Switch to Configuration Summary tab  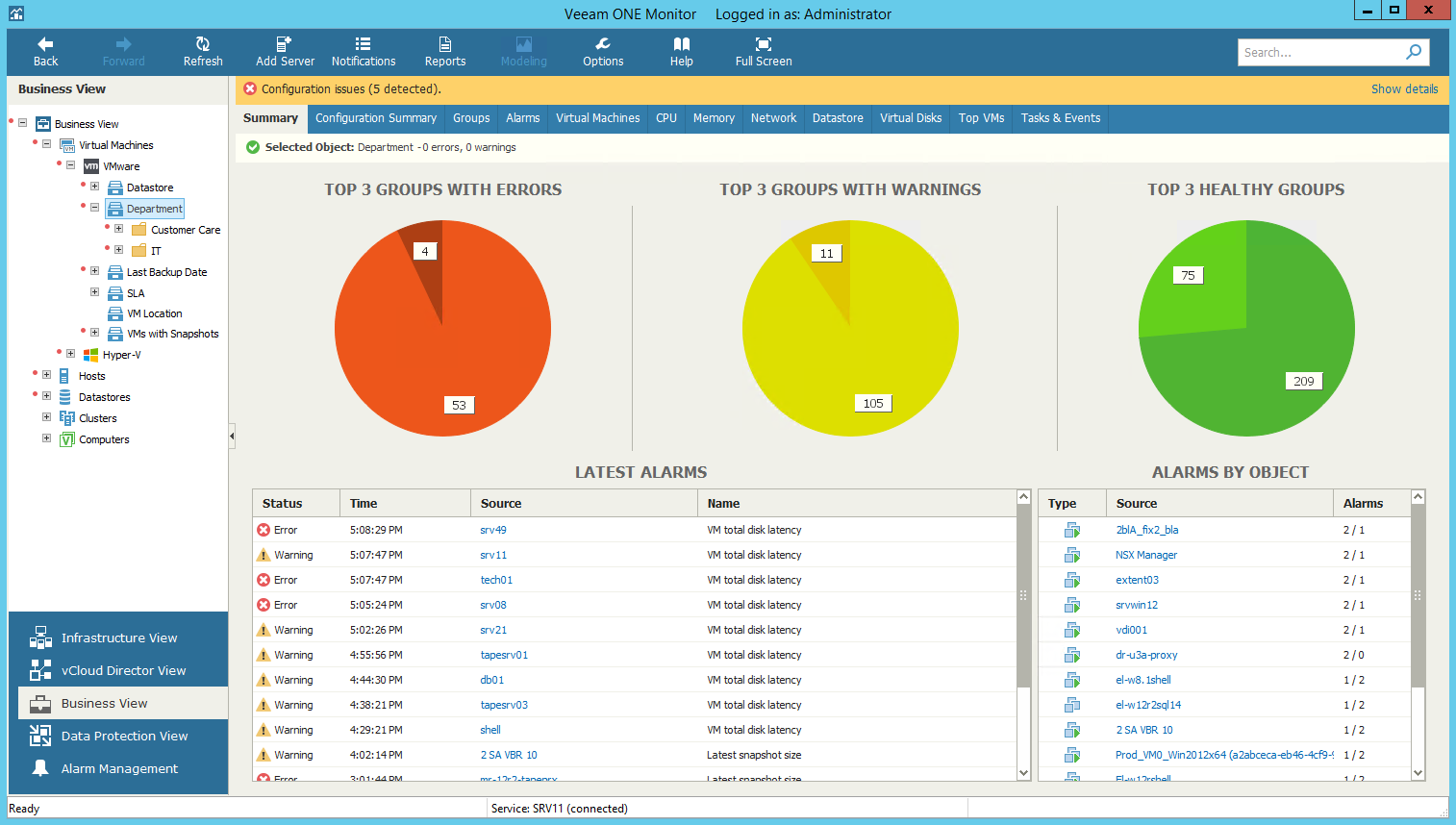pos(376,118)
